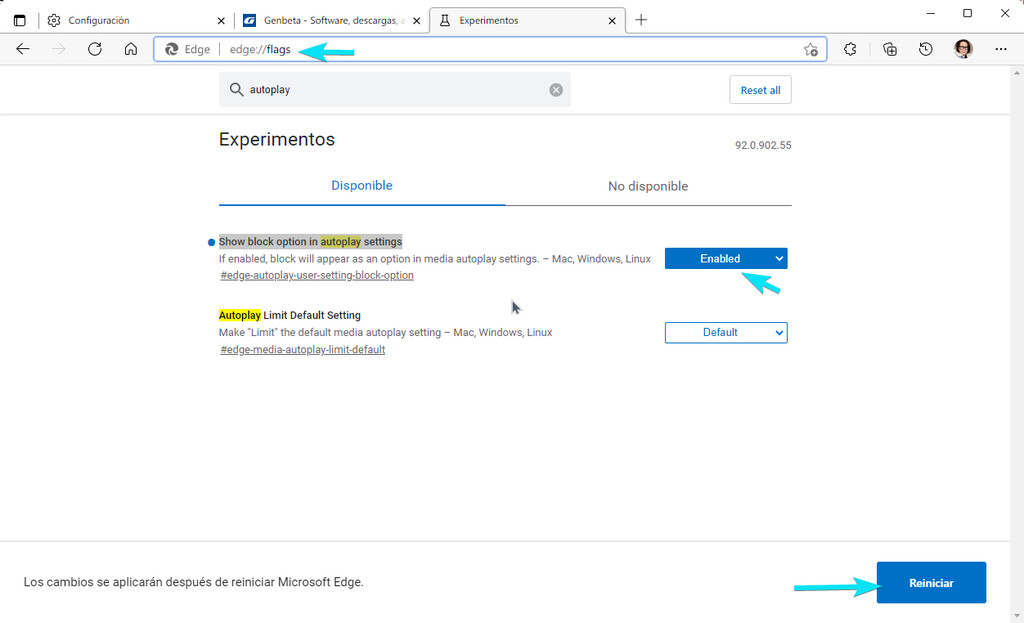Image resolution: width=1024 pixels, height=623 pixels.
Task: Add this page to favorites
Action: tap(810, 48)
